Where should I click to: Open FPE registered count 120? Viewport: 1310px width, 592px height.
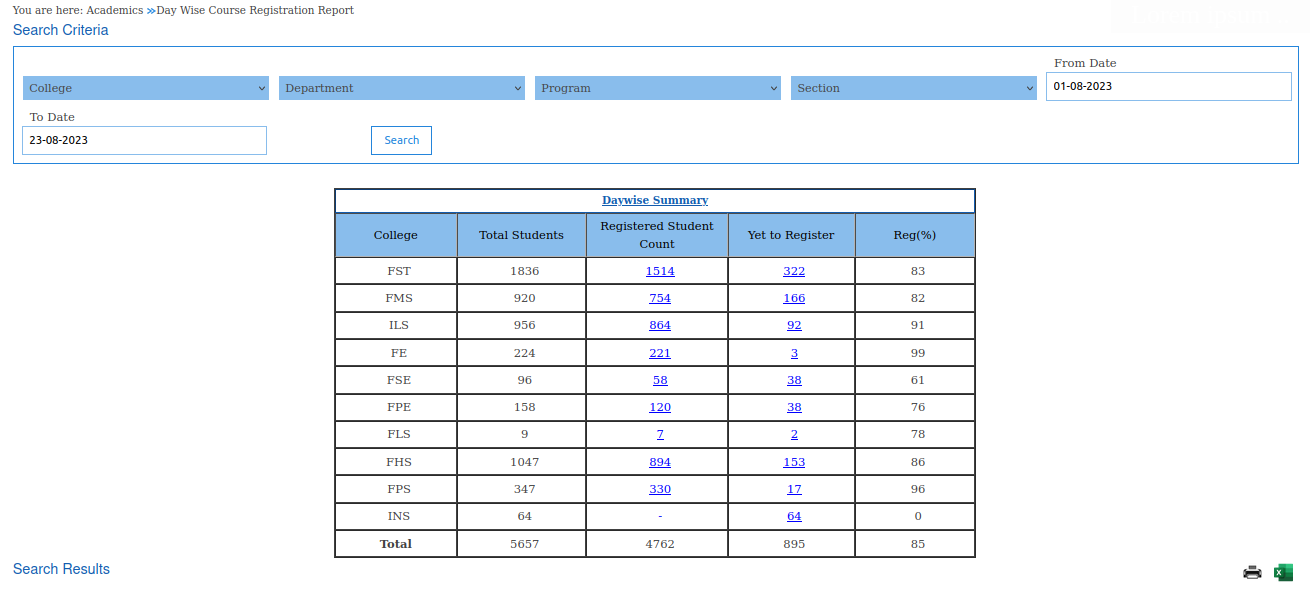tap(660, 407)
